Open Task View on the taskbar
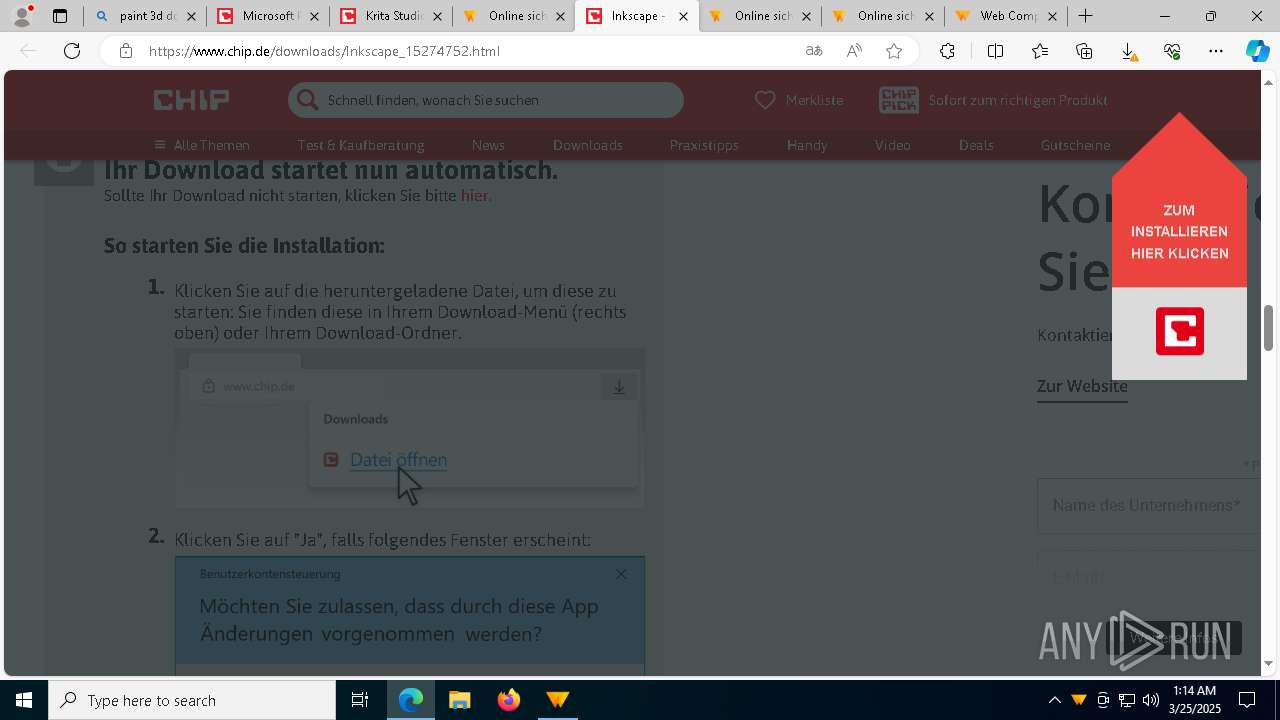The height and width of the screenshot is (720, 1280). (x=360, y=700)
